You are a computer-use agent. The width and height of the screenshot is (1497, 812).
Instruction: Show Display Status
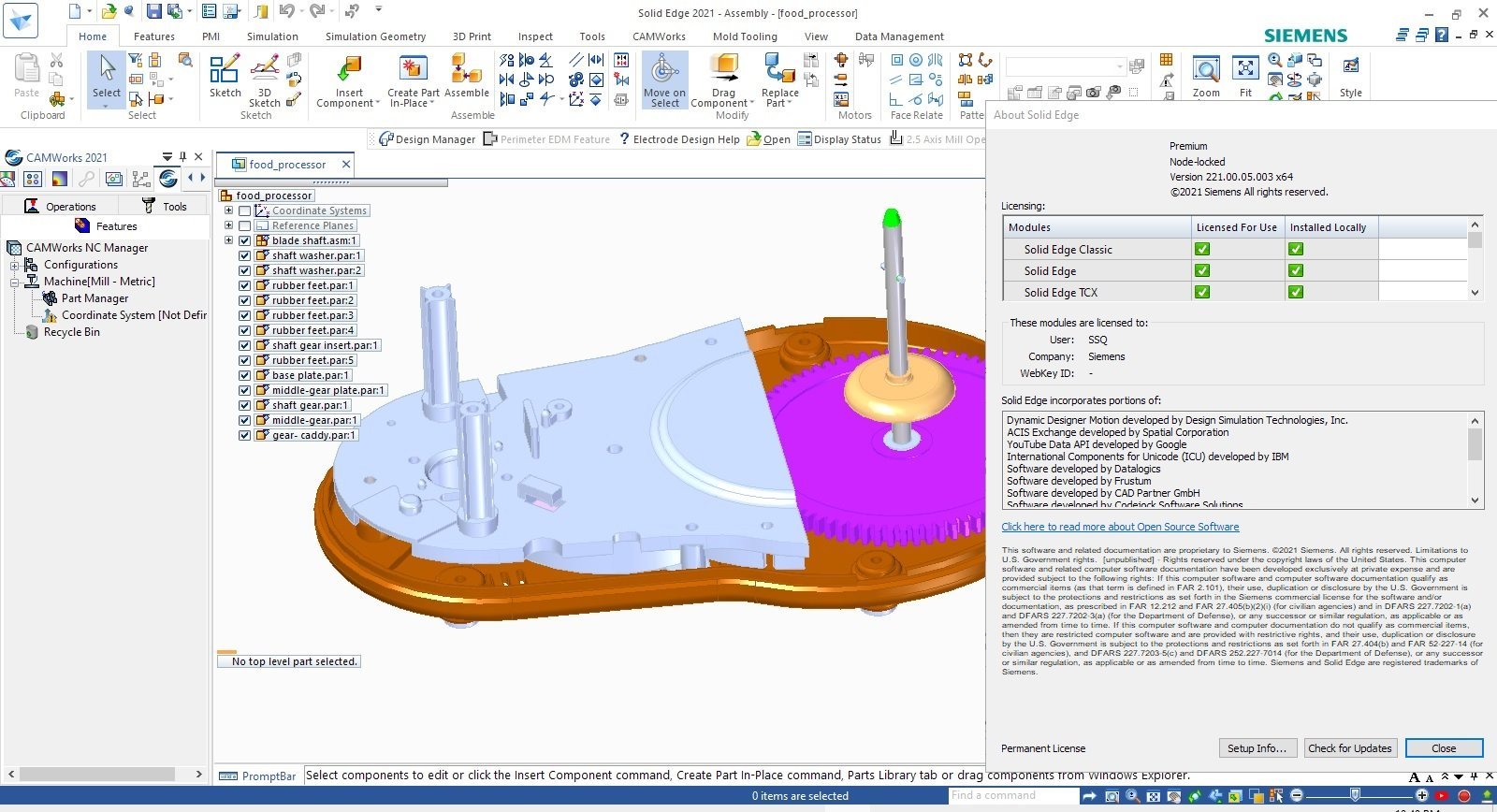tap(839, 139)
